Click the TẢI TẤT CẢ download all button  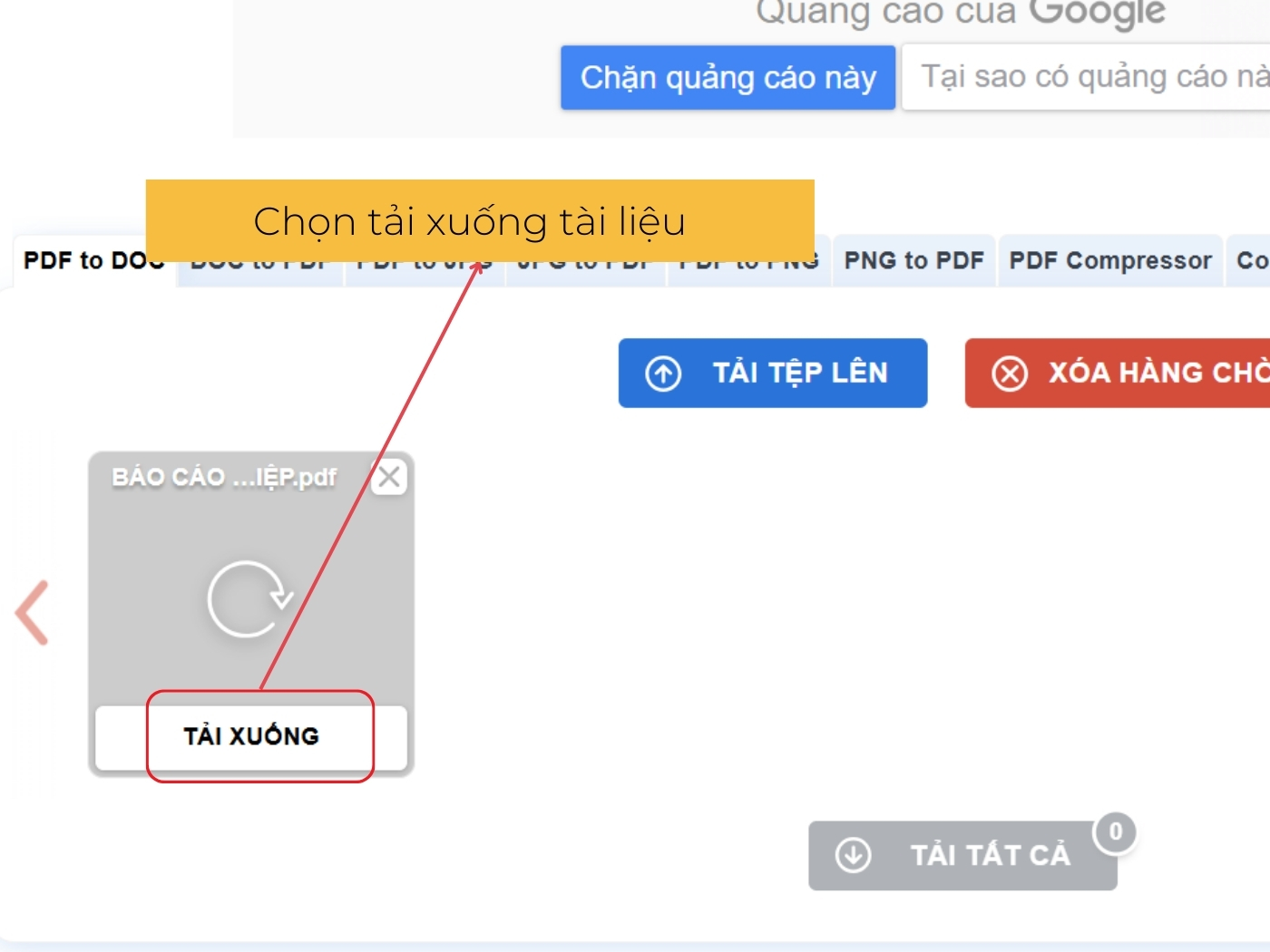tap(962, 855)
